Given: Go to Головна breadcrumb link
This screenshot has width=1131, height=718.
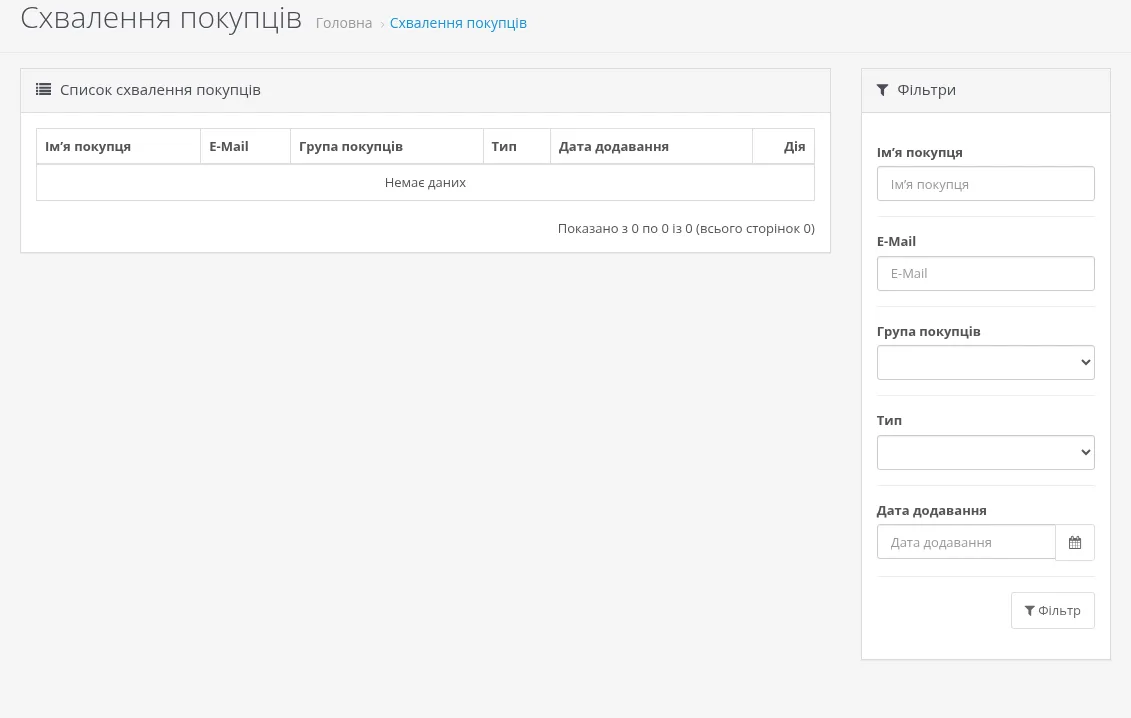Looking at the screenshot, I should click(x=344, y=23).
